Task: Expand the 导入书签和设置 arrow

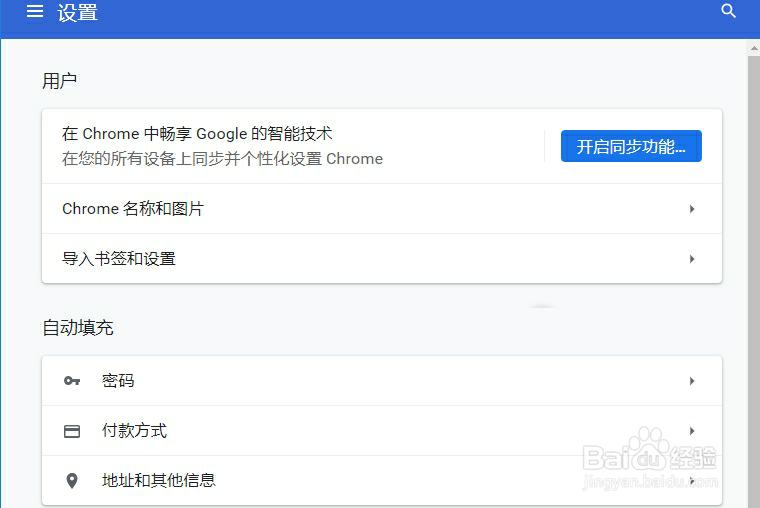Action: click(x=692, y=259)
